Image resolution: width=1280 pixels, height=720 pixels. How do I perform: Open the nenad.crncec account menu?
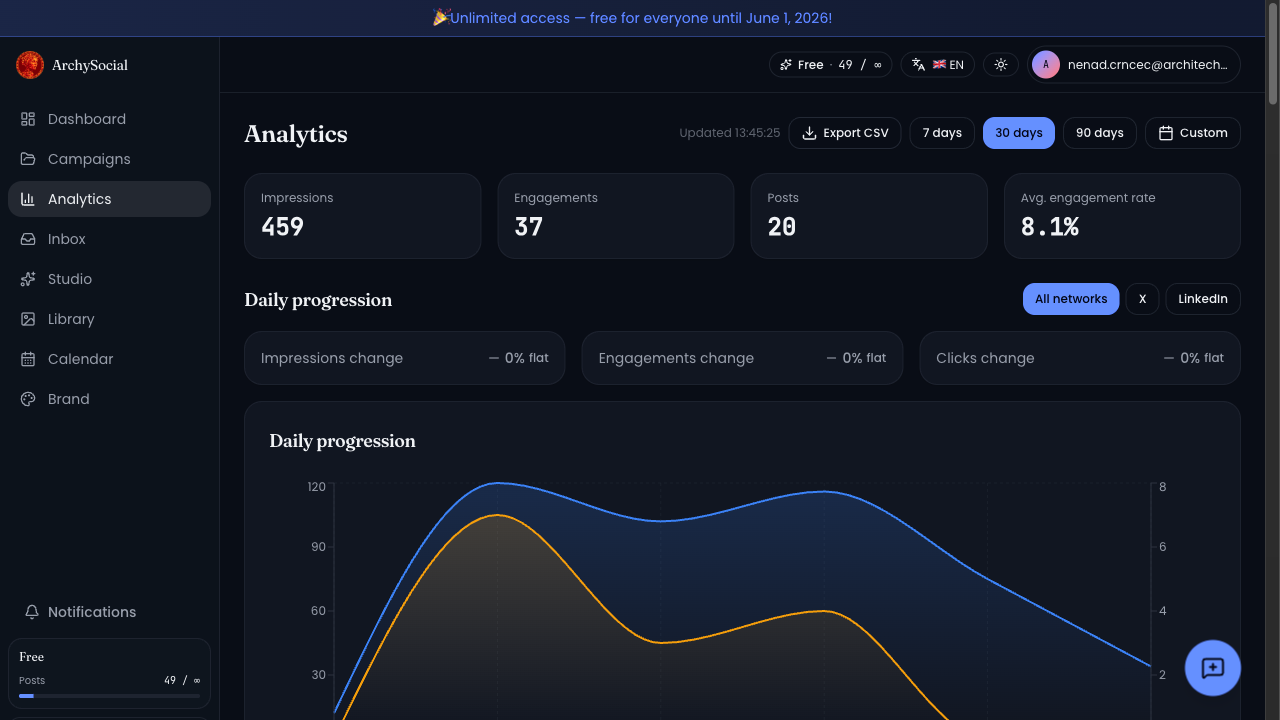pos(1134,65)
